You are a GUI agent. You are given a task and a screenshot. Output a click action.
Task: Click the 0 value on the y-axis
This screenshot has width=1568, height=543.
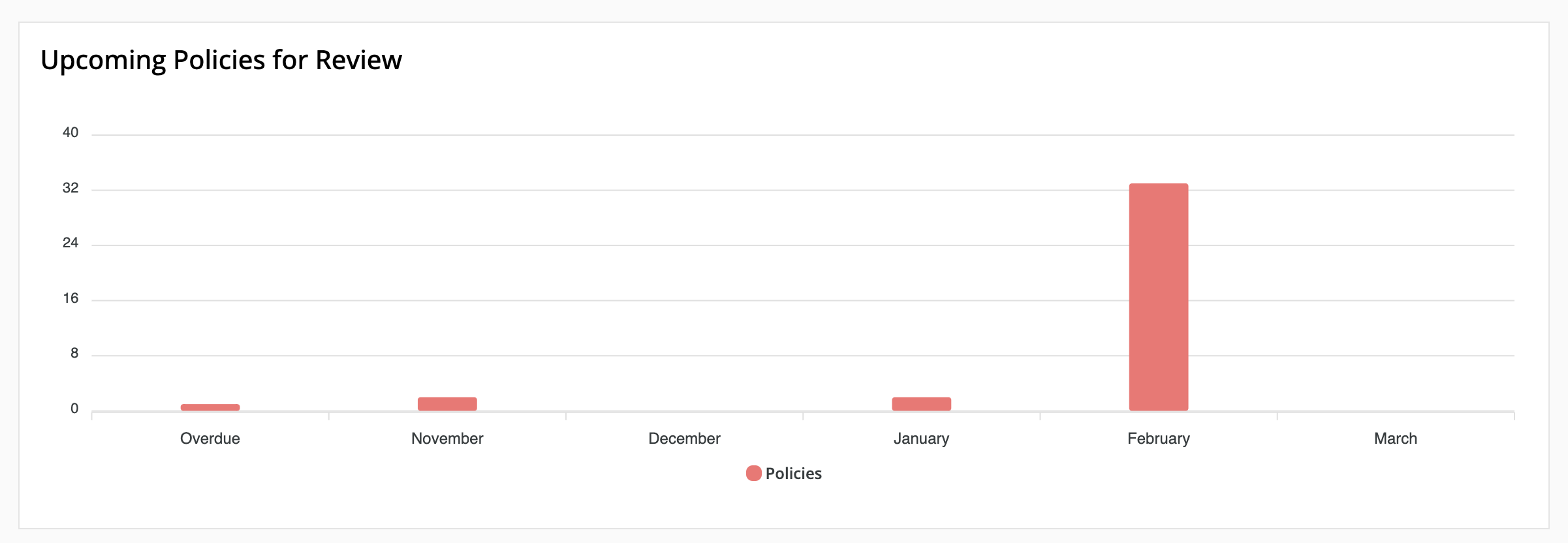(x=74, y=409)
